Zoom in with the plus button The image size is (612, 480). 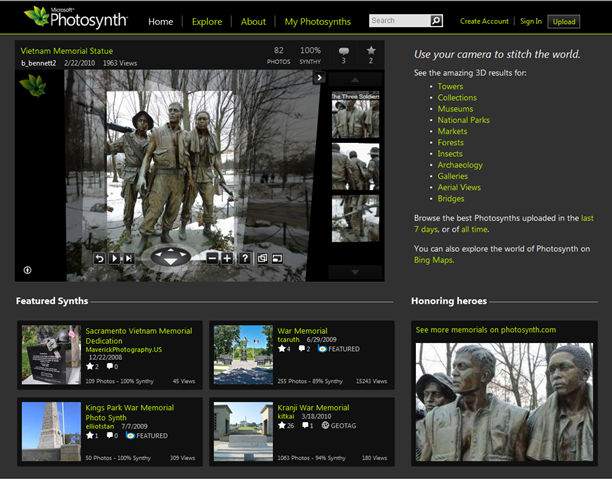click(227, 258)
